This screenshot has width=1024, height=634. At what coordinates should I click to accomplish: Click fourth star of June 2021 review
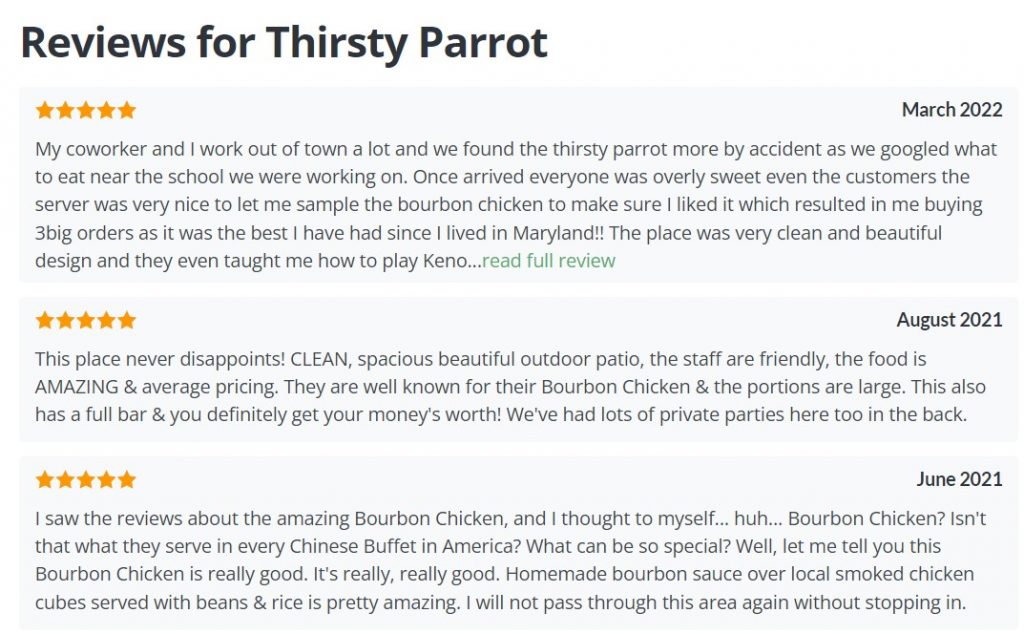106,480
